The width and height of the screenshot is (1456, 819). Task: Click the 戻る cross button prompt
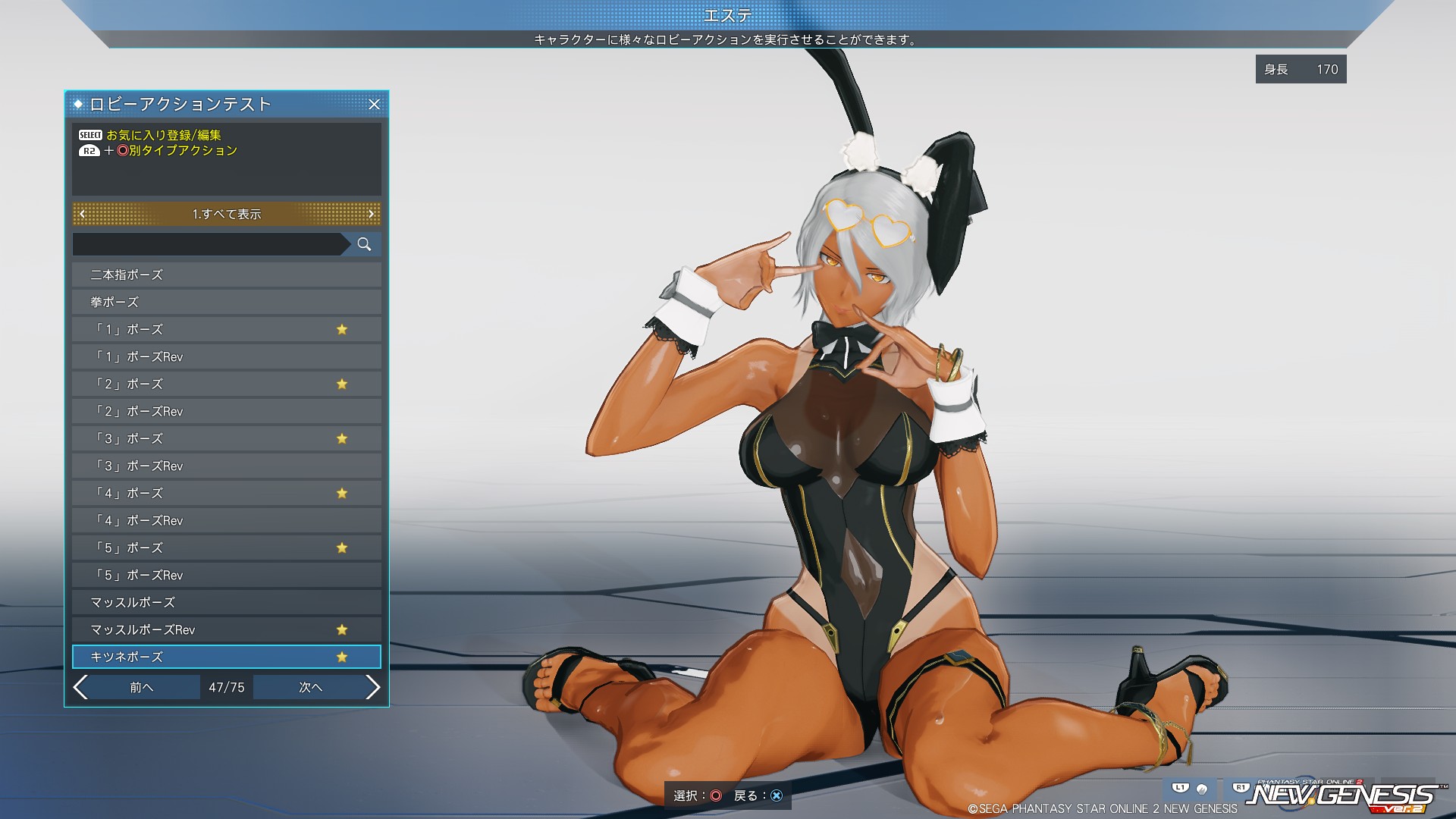coord(777,795)
